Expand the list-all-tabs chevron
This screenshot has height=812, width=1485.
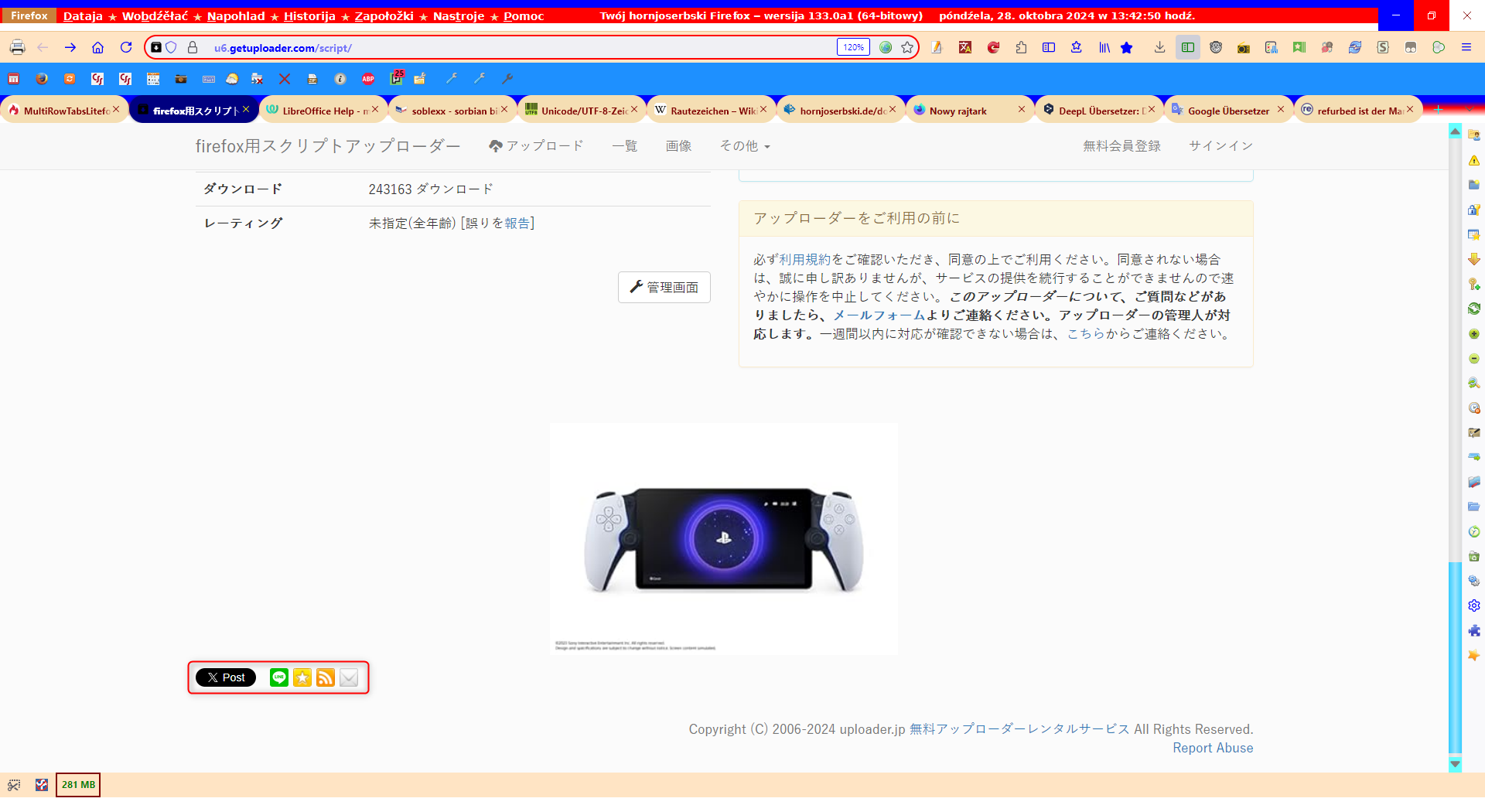click(1469, 110)
